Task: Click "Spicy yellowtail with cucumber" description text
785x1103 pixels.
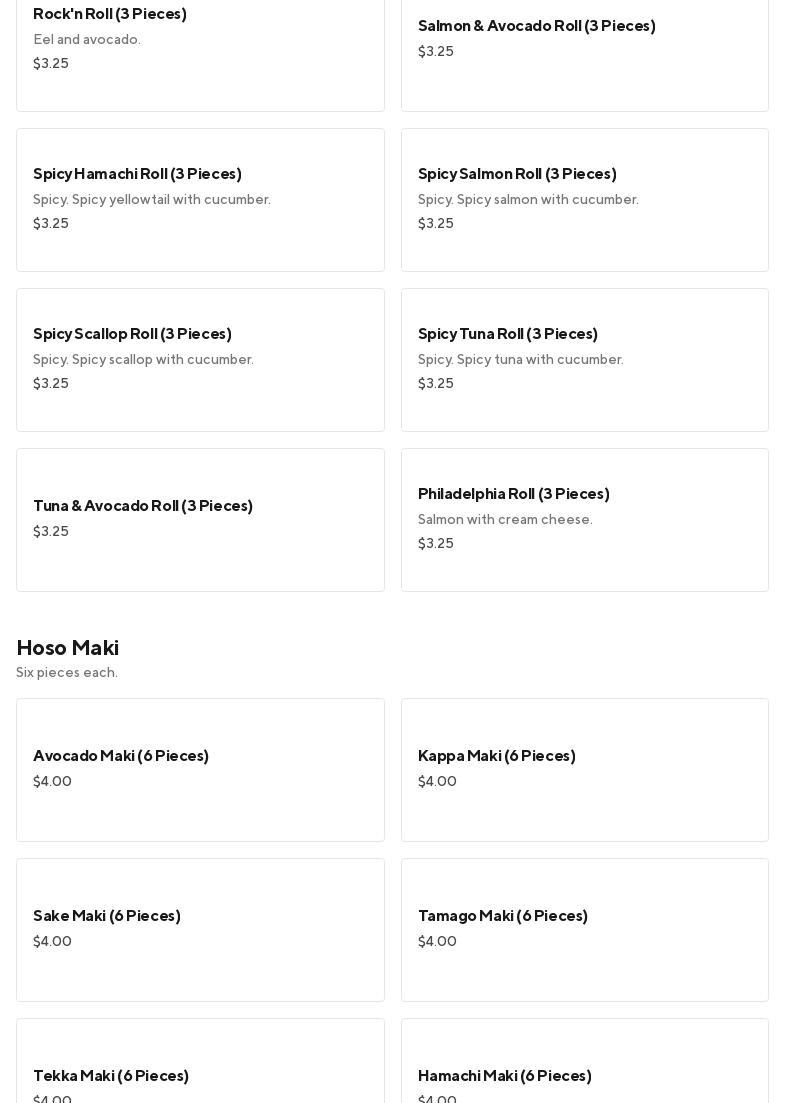Action: coord(152,200)
